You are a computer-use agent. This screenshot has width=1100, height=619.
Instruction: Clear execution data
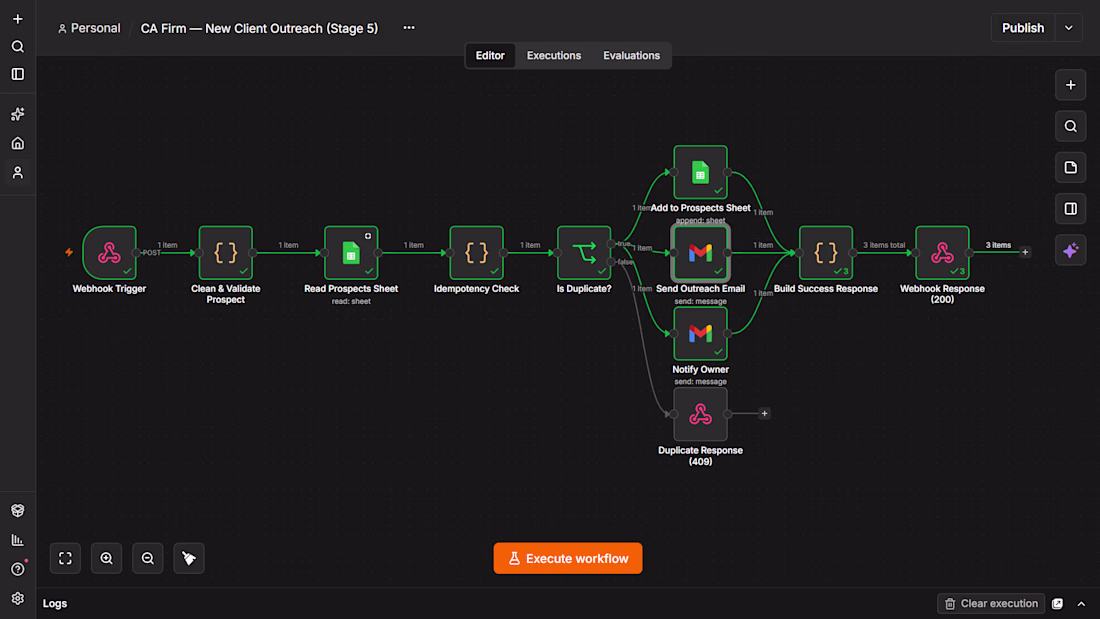point(991,604)
